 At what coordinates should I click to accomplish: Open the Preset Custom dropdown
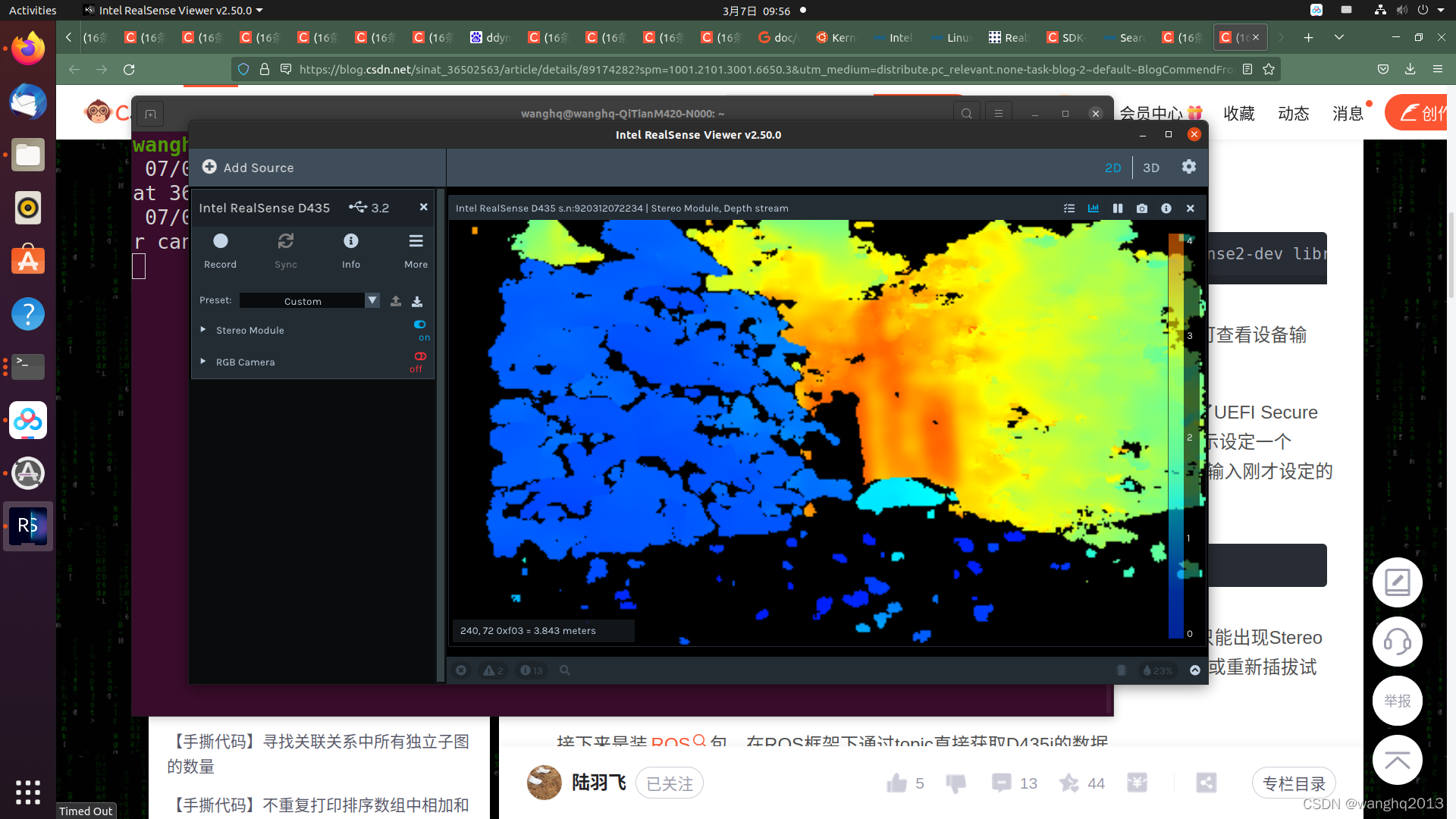[x=309, y=301]
